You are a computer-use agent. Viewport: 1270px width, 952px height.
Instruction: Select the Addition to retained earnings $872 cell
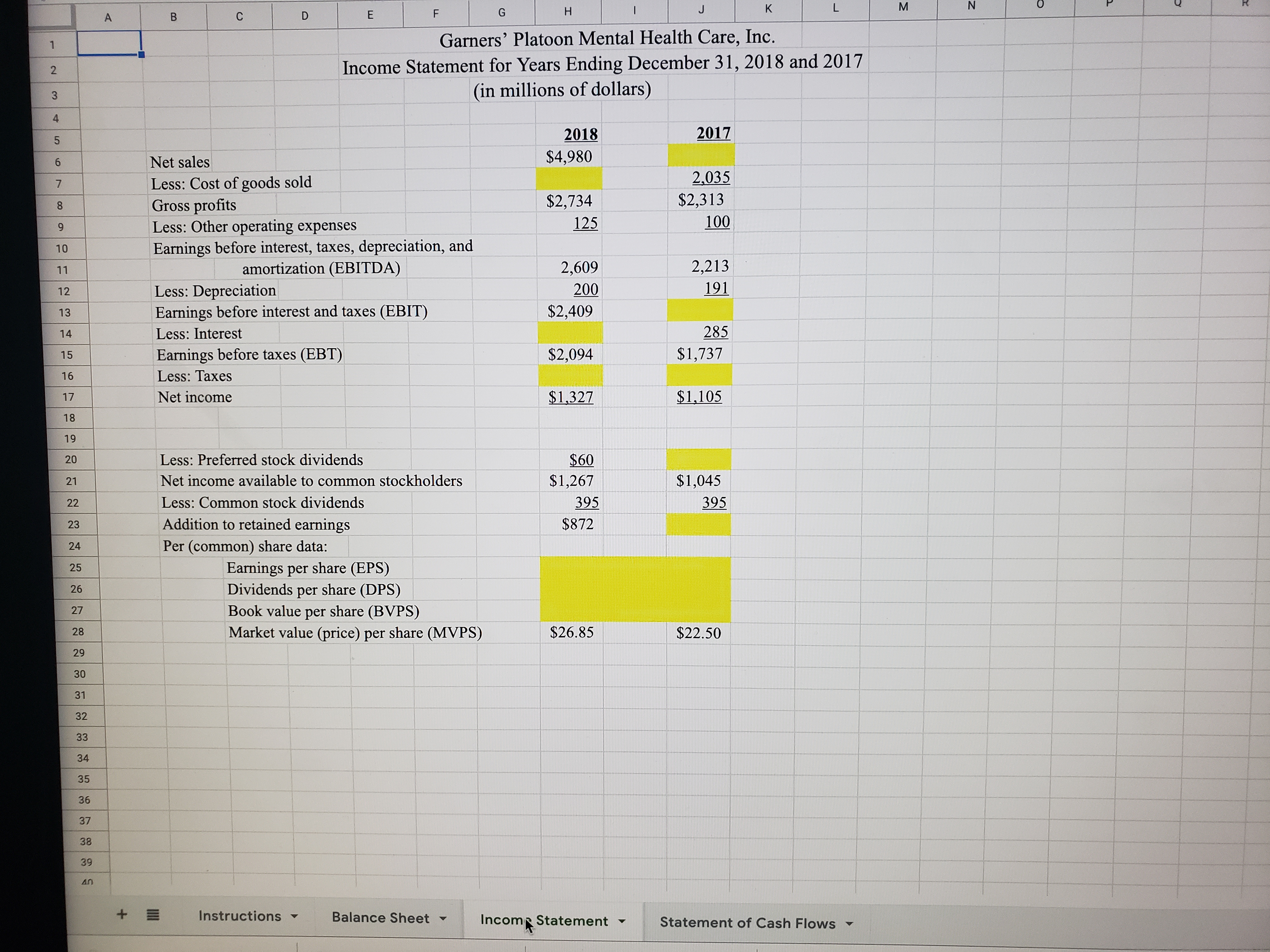tap(578, 523)
